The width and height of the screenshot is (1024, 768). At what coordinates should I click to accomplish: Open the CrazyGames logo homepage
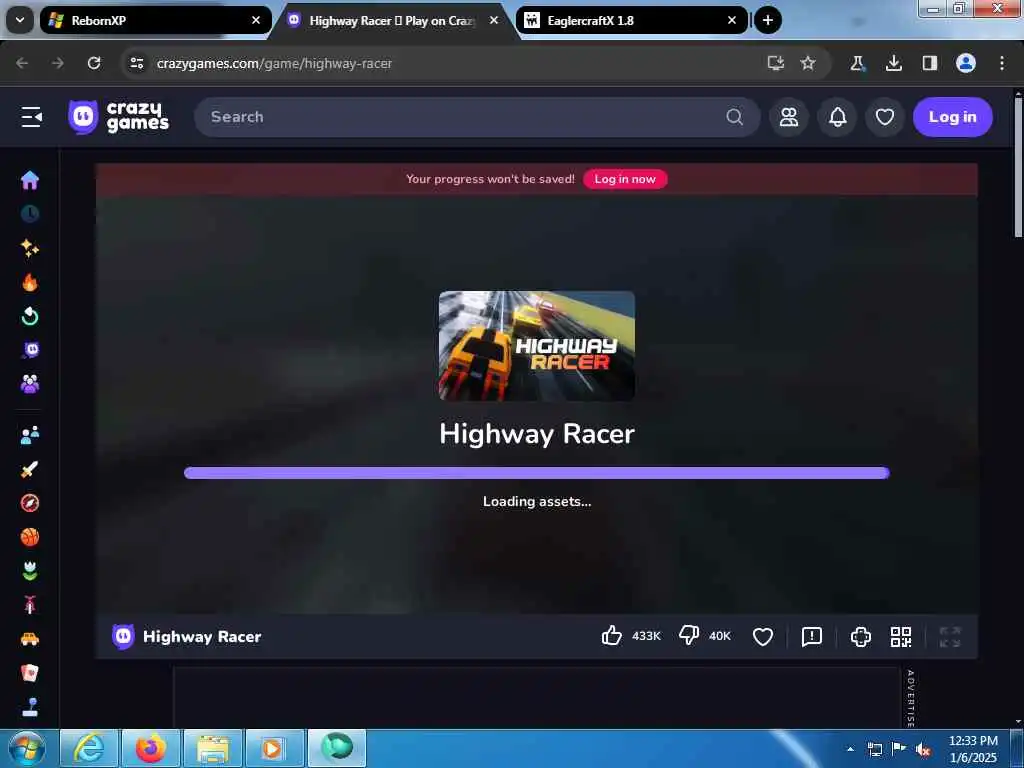118,117
